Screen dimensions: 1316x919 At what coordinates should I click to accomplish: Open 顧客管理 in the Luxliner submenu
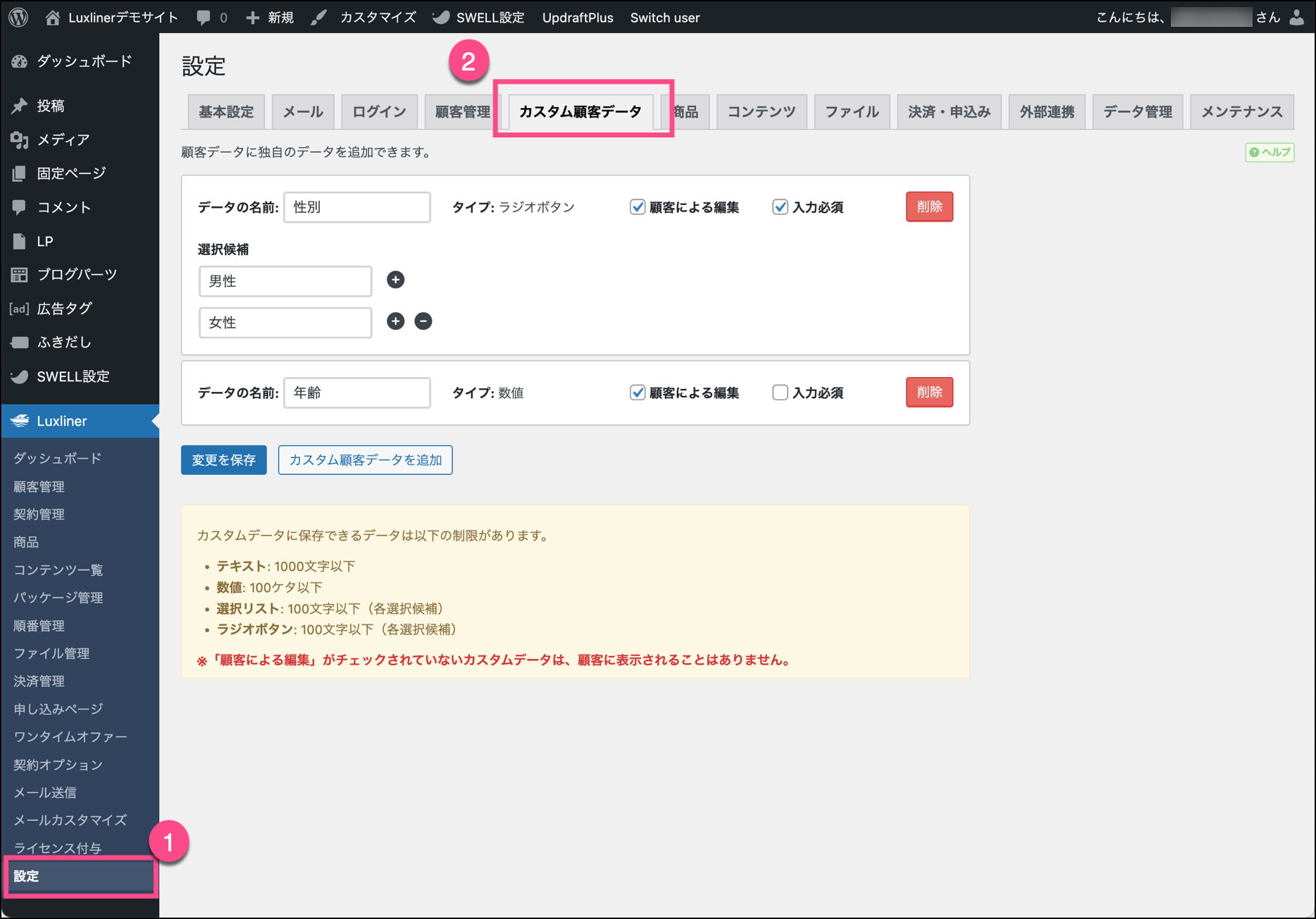(39, 486)
